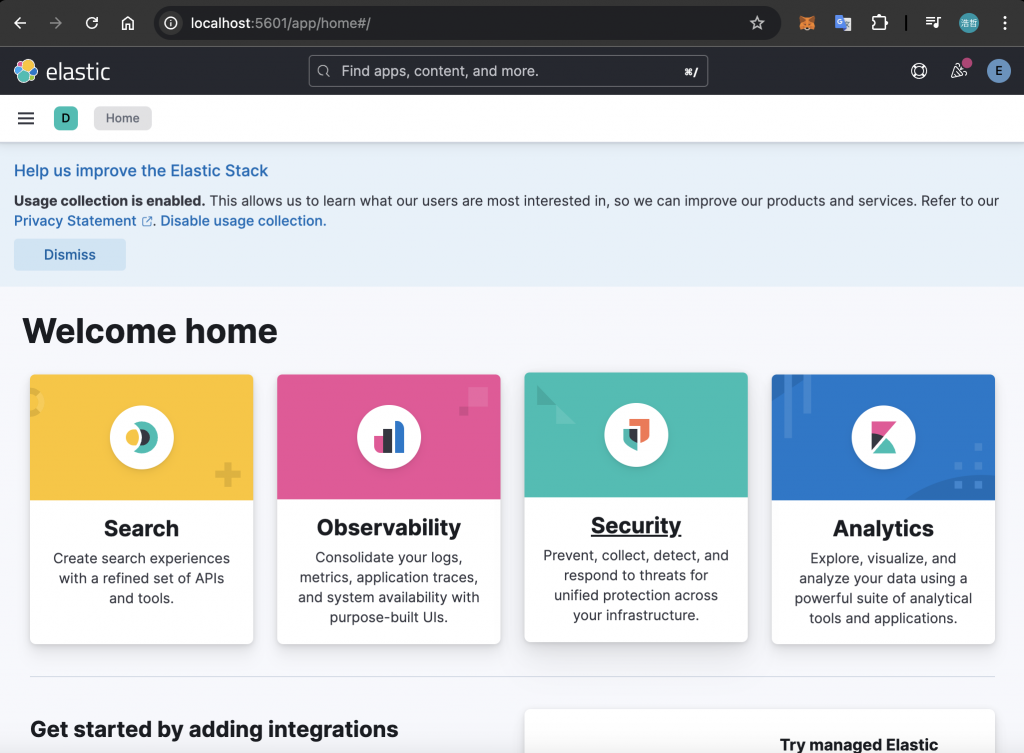Click the address bar URL
The width and height of the screenshot is (1024, 753).
tap(281, 24)
